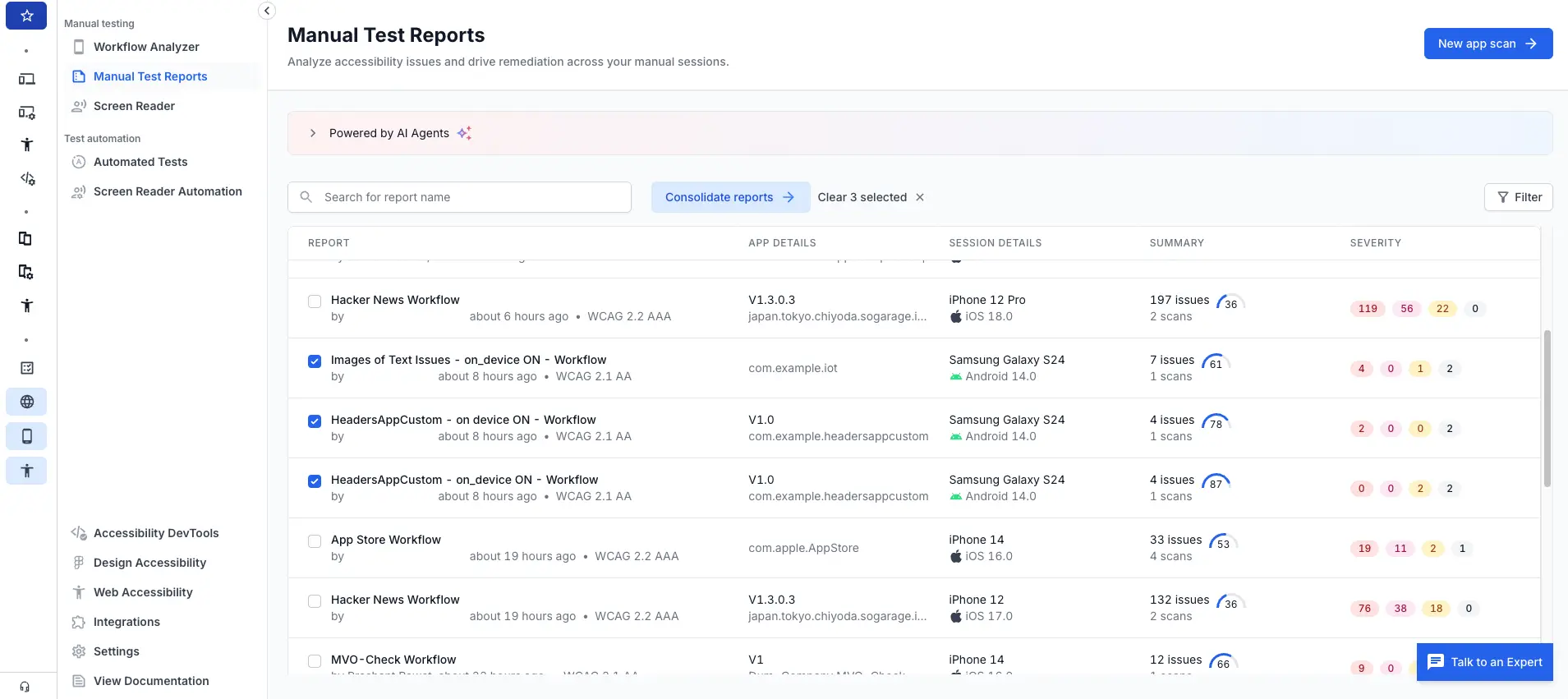Image resolution: width=1568 pixels, height=699 pixels.
Task: Click the MVO-Check Workflow title
Action: [393, 660]
